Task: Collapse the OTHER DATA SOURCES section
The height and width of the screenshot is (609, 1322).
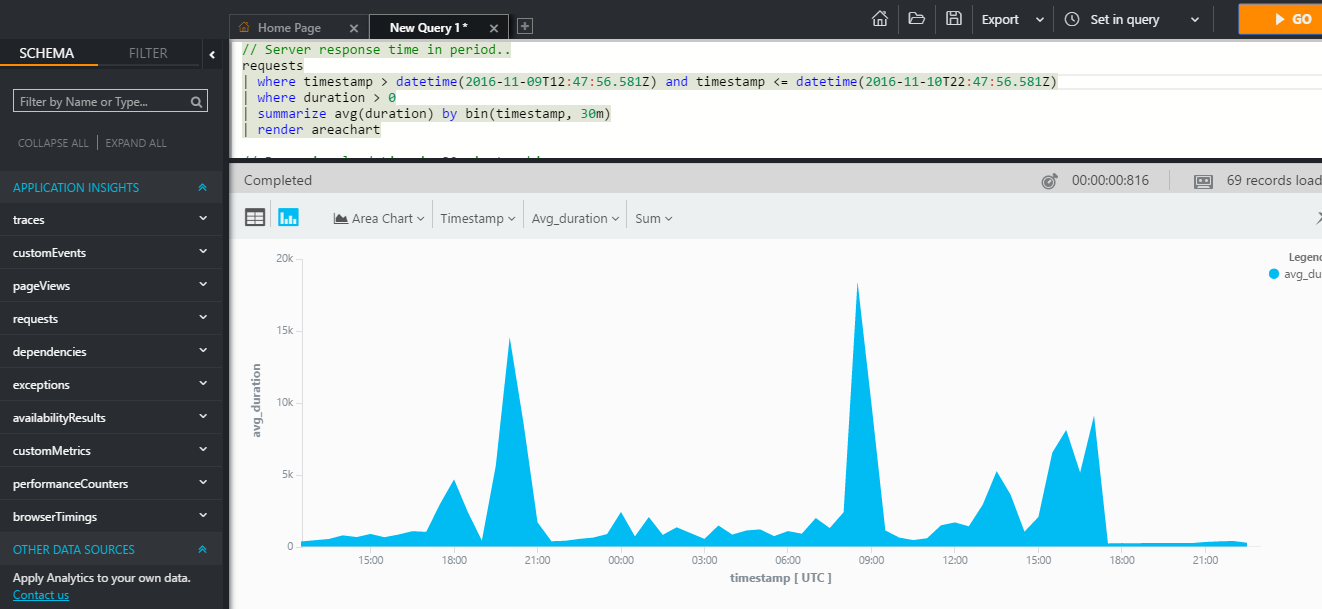Action: (201, 549)
